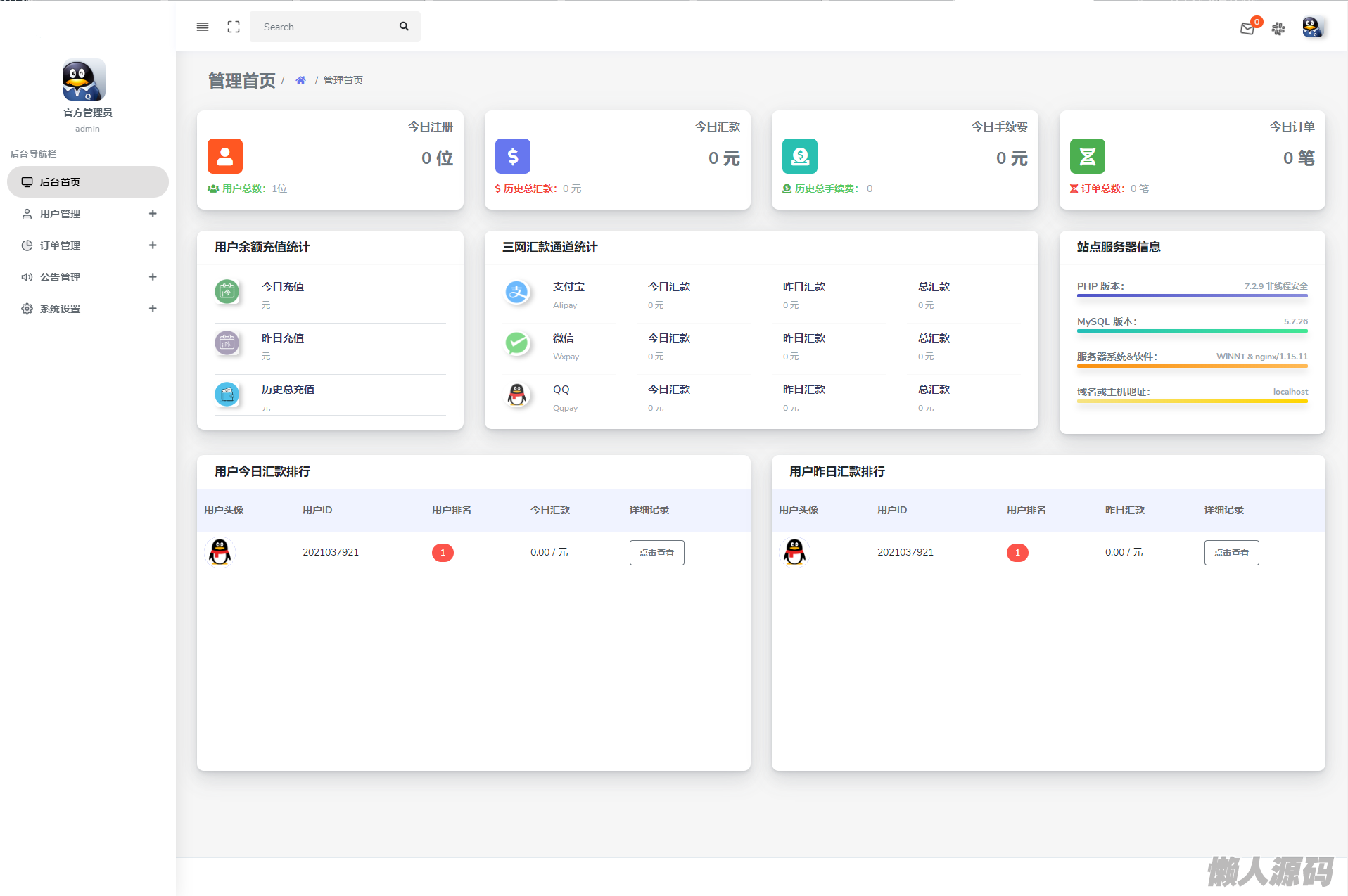Open the mail notifications icon
This screenshot has height=896, width=1348.
tap(1247, 28)
